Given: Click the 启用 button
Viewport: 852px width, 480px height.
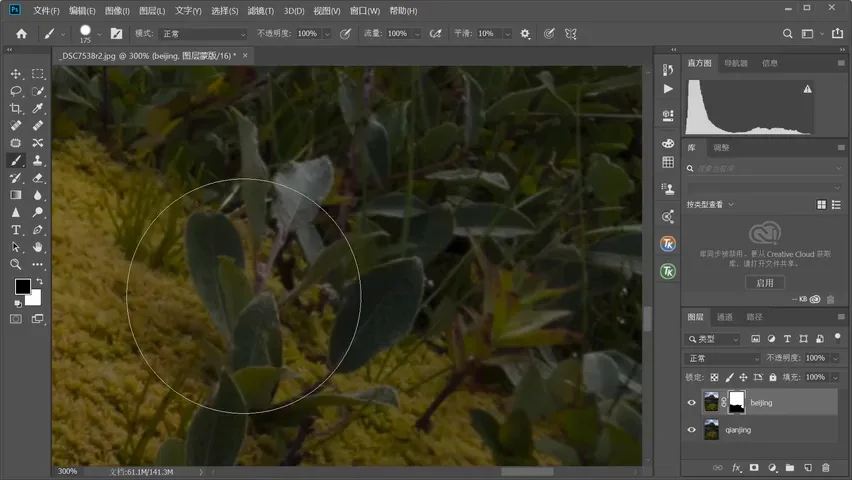Looking at the screenshot, I should pyautogui.click(x=765, y=283).
